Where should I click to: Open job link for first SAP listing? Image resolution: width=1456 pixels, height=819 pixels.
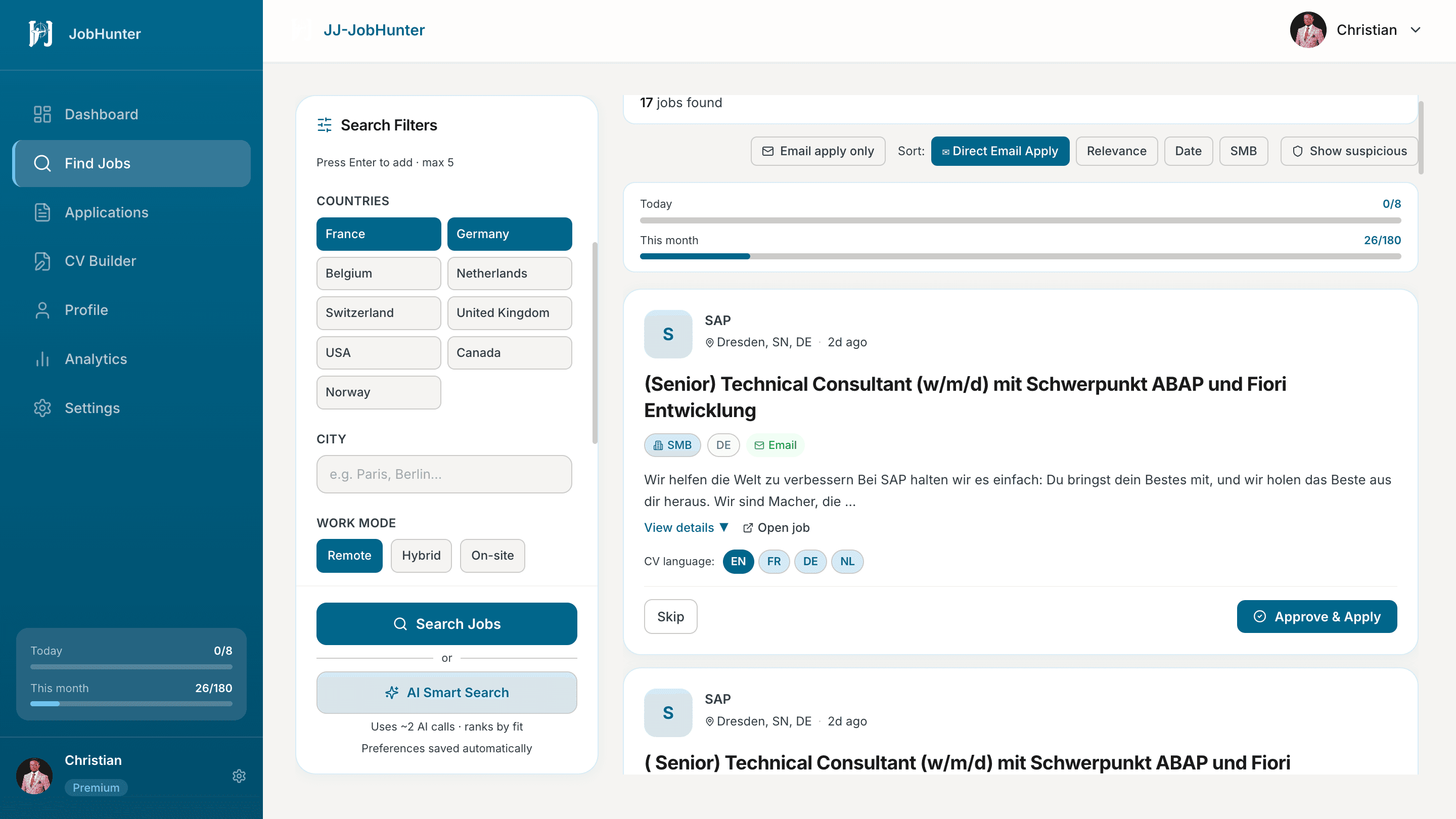[x=776, y=527]
